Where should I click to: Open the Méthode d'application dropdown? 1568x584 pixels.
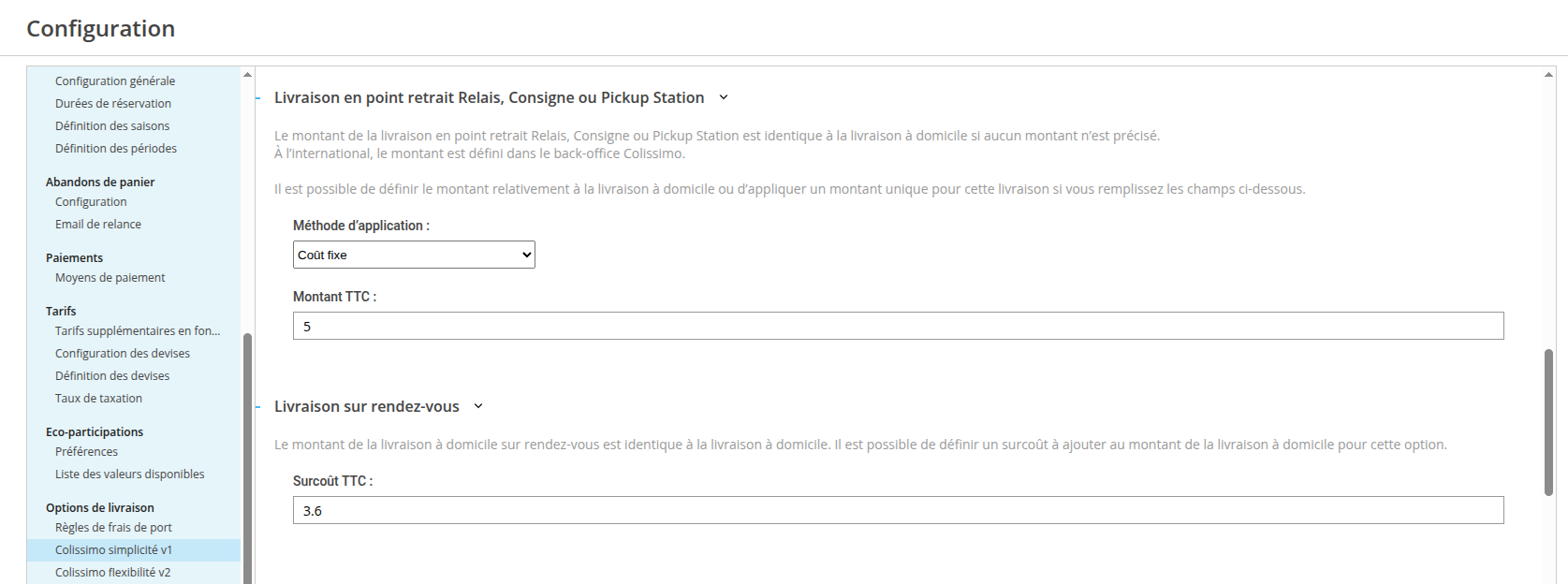coord(414,255)
